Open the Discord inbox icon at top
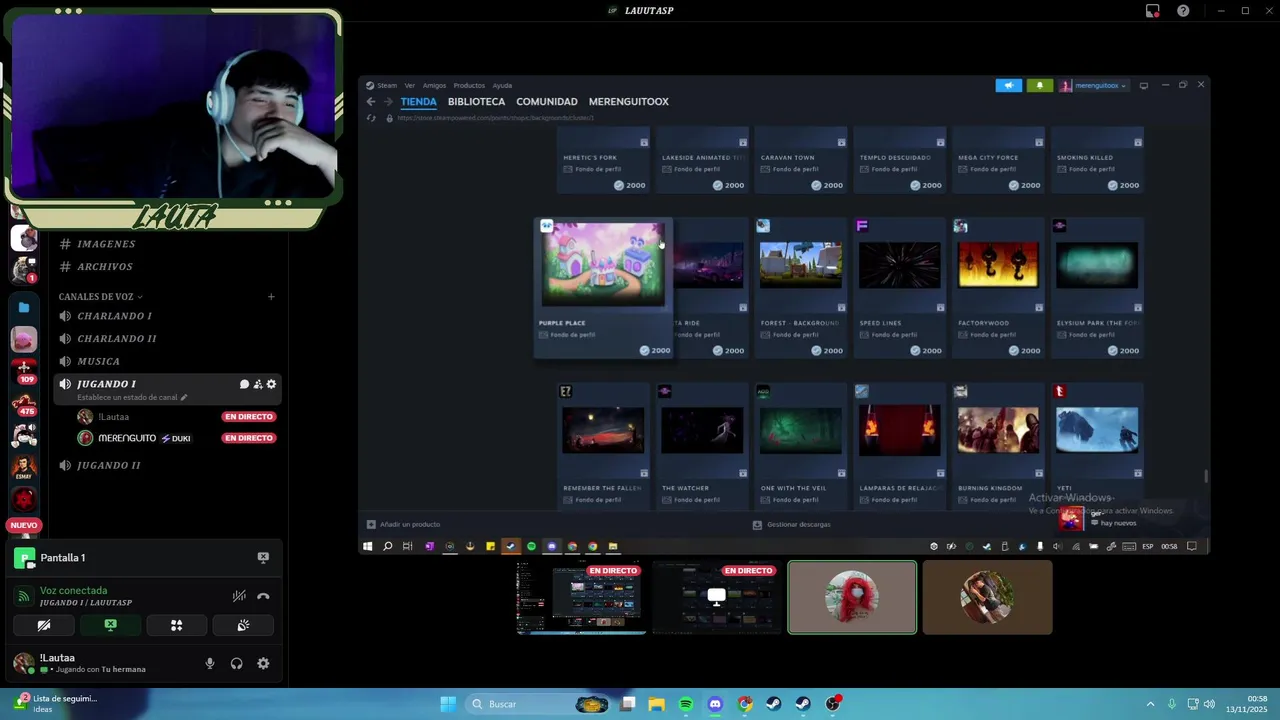The height and width of the screenshot is (720, 1280). (1152, 11)
